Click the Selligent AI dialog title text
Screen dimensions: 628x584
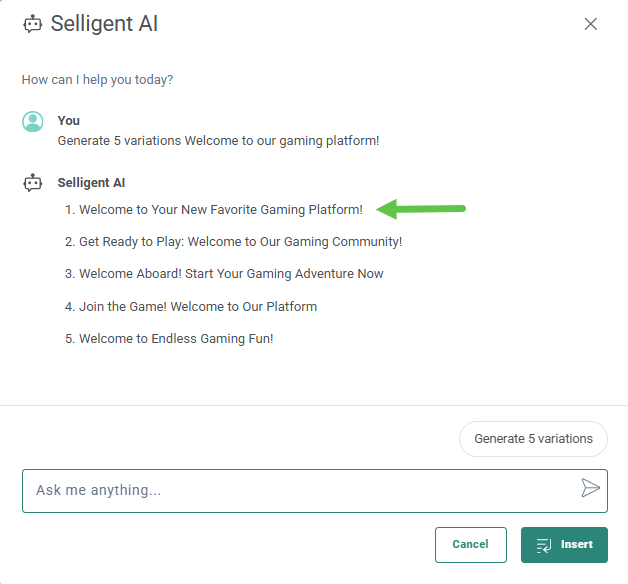(x=104, y=24)
